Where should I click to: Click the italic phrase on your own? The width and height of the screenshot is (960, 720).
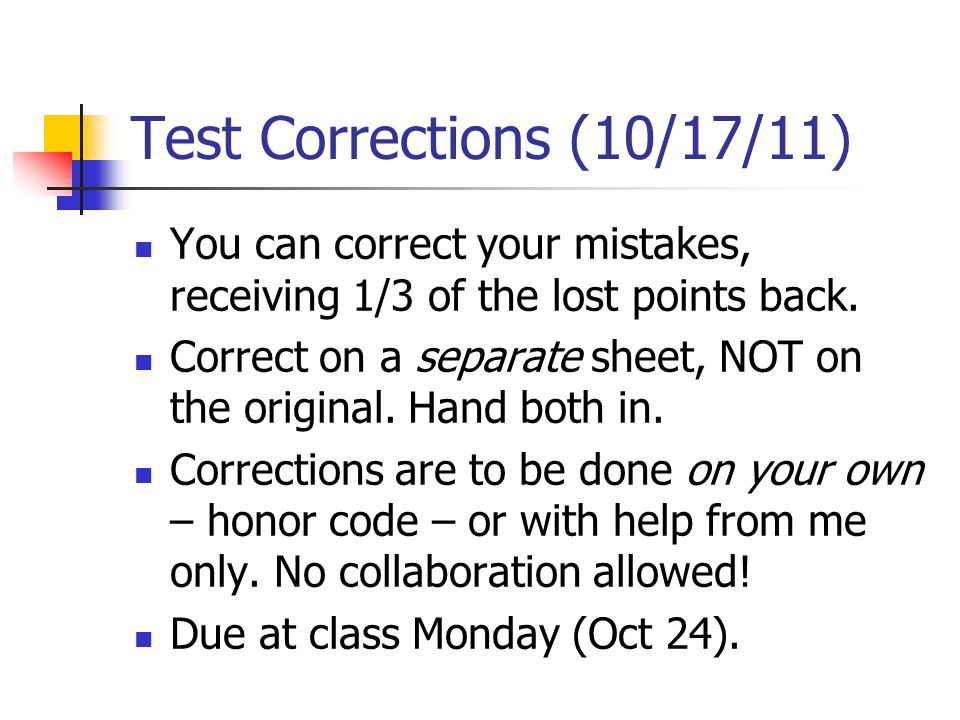click(x=805, y=472)
